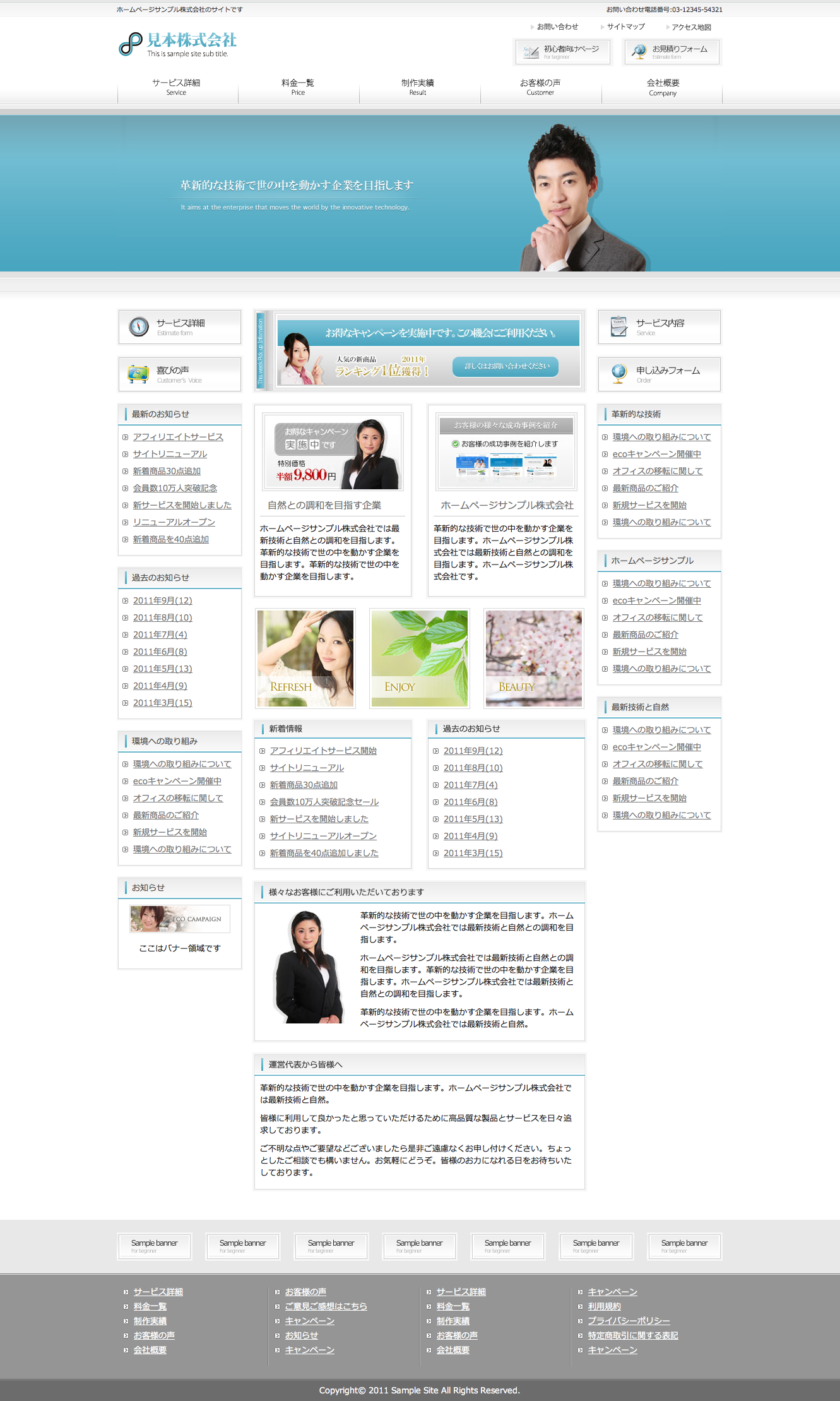Select the 2011年9月(12) archive in left sidebar
840x1401 pixels.
pos(162,600)
